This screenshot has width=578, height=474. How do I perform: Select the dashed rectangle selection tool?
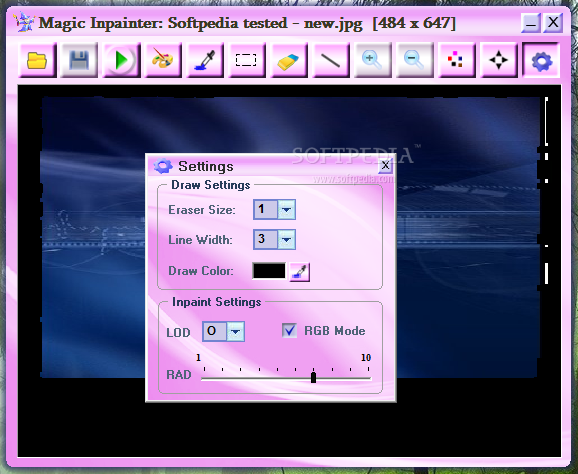click(x=247, y=60)
